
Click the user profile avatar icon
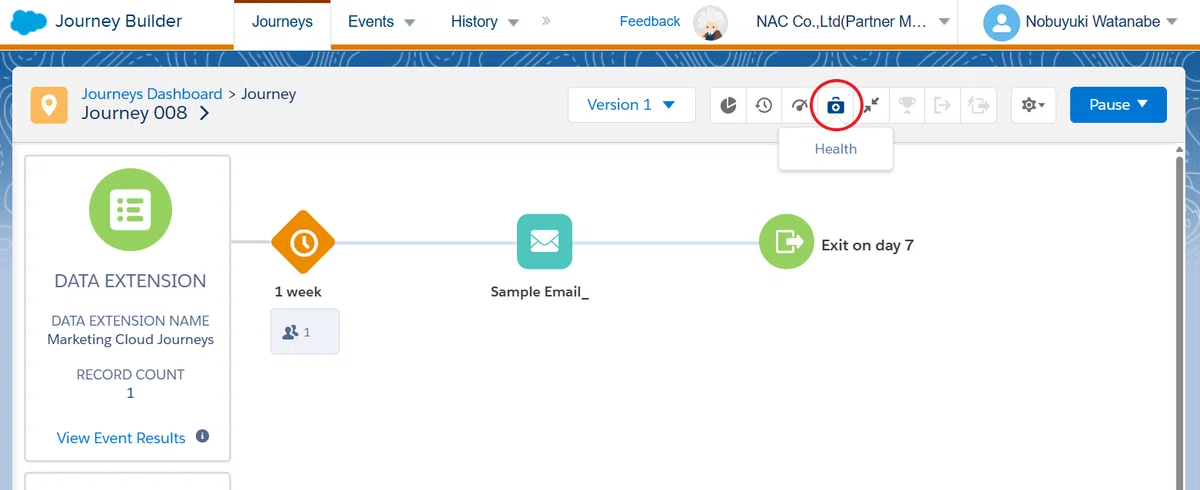pyautogui.click(x=1001, y=22)
